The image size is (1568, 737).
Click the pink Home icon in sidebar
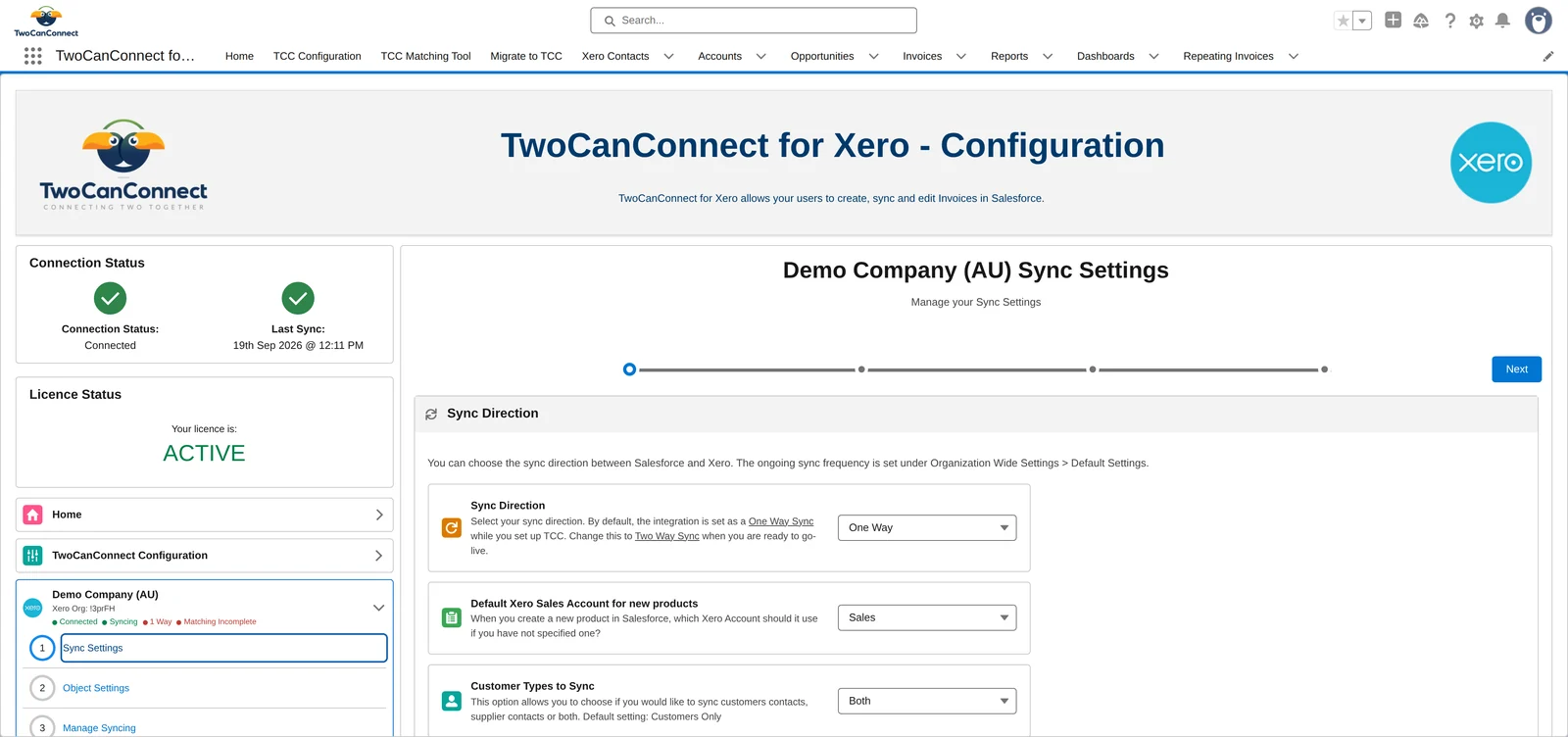click(x=33, y=515)
